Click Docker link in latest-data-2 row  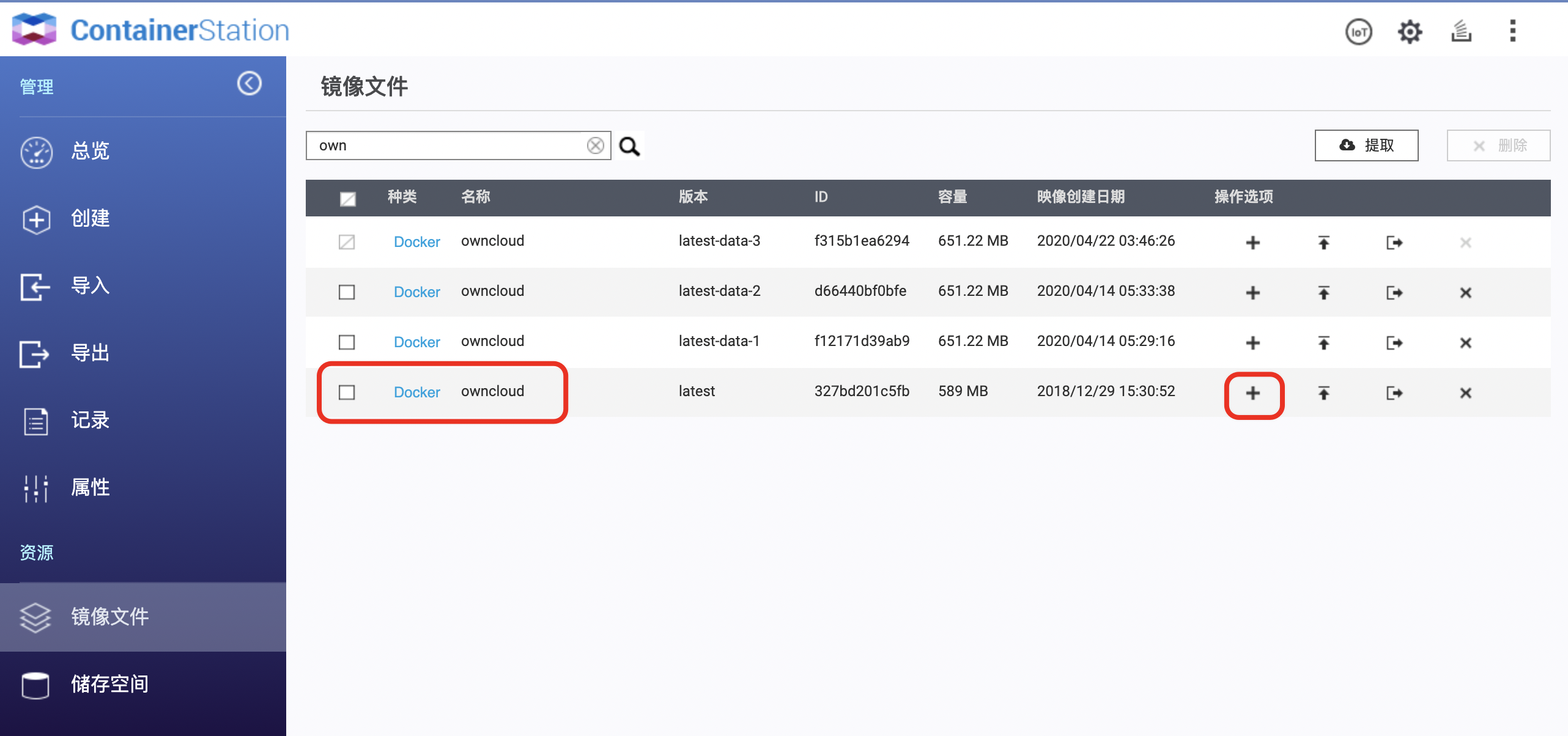point(416,292)
